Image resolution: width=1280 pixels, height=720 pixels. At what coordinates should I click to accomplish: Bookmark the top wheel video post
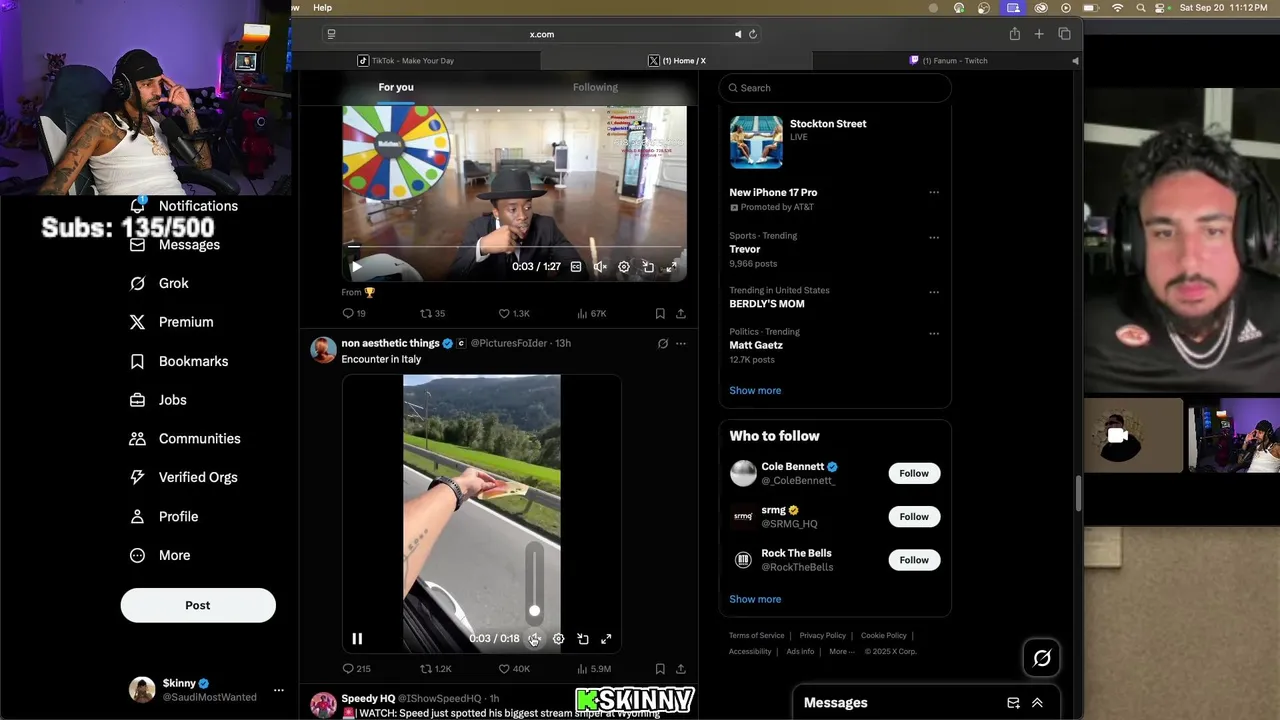[660, 313]
